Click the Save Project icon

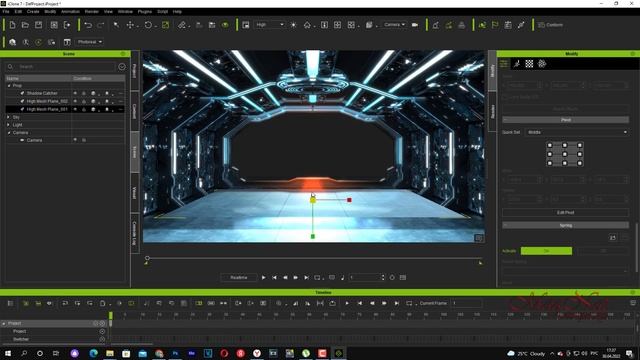tap(38, 25)
